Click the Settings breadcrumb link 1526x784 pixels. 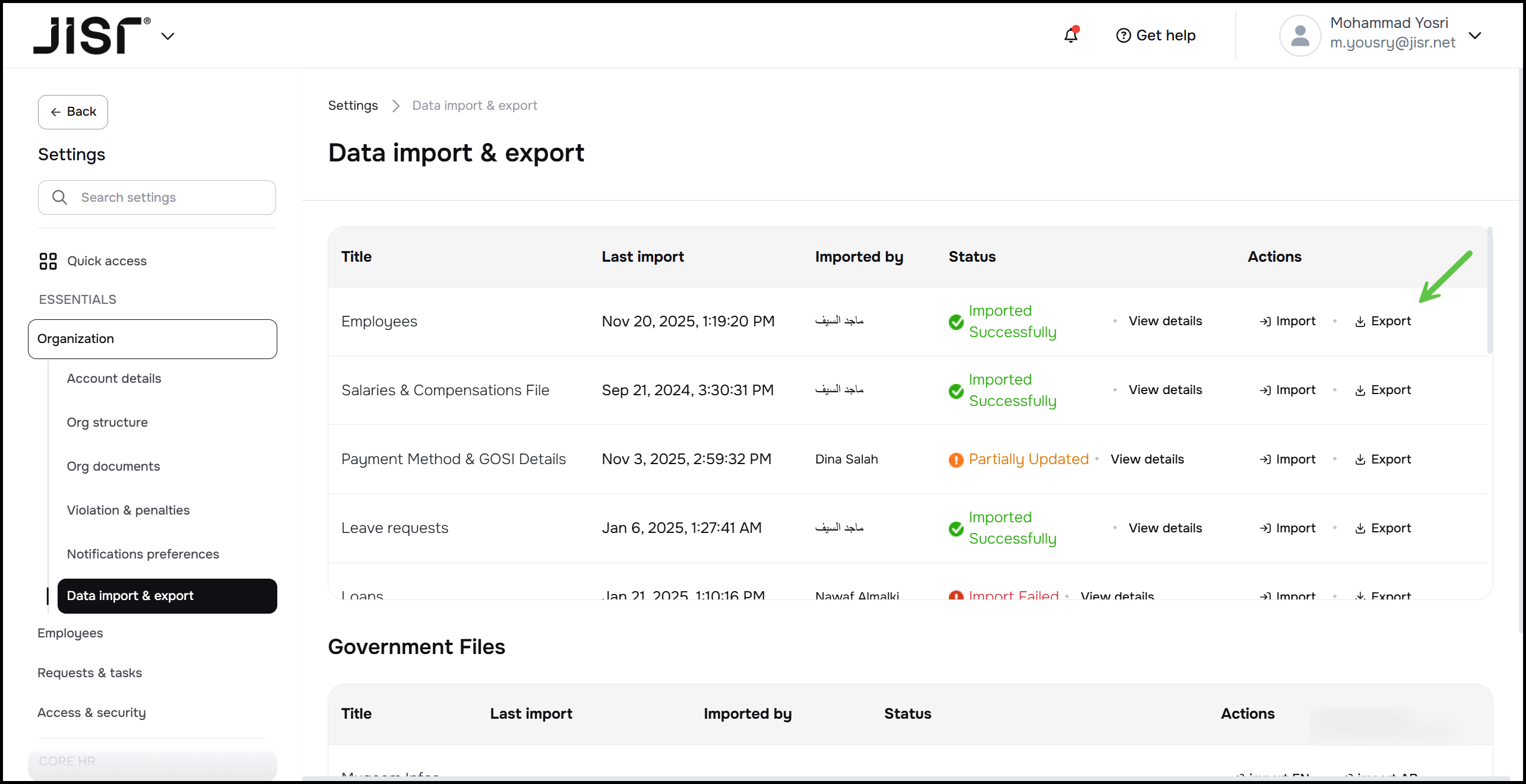tap(353, 106)
